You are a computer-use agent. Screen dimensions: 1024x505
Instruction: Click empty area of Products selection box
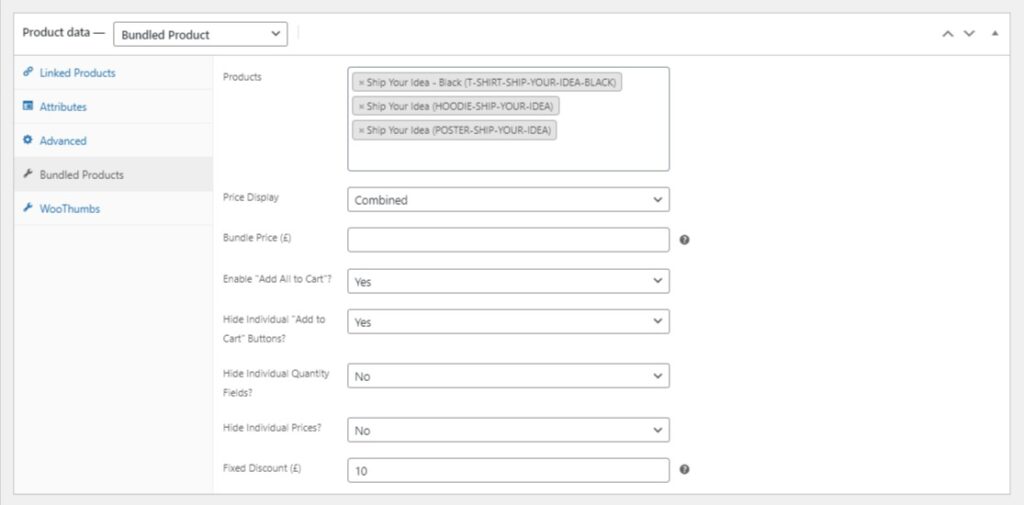click(x=508, y=157)
